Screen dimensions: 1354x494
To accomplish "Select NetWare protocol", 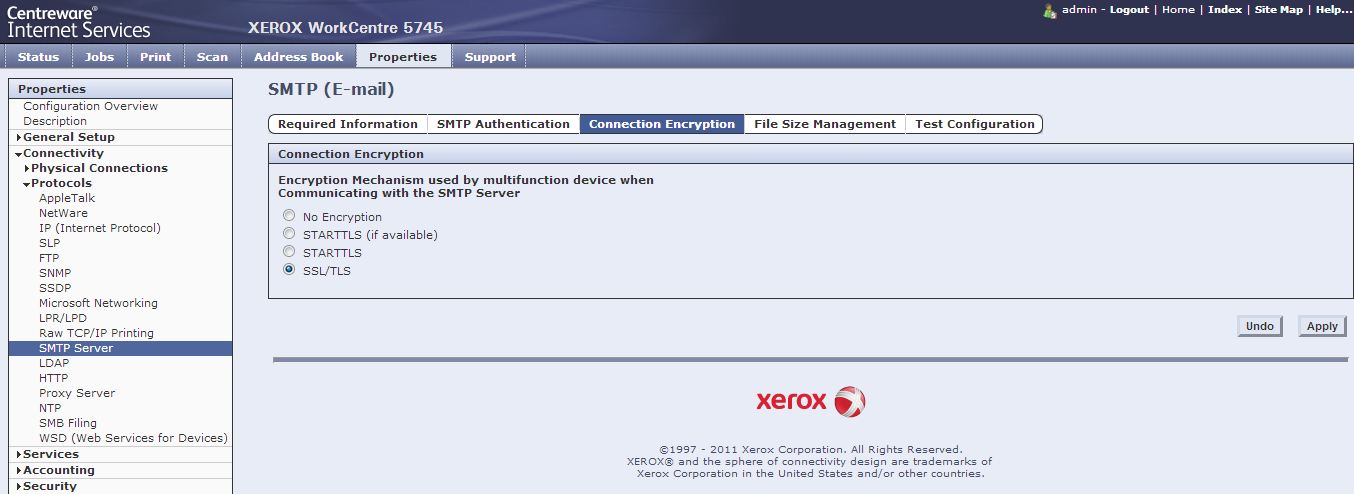I will click(x=63, y=213).
